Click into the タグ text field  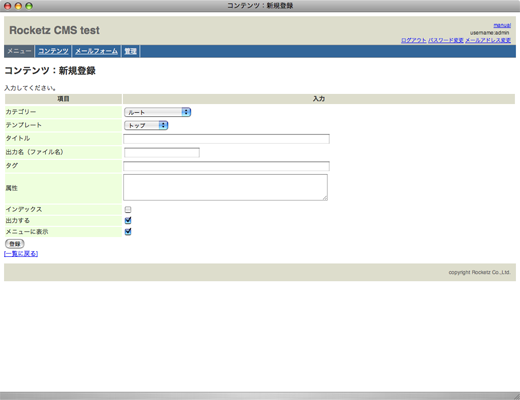(226, 166)
